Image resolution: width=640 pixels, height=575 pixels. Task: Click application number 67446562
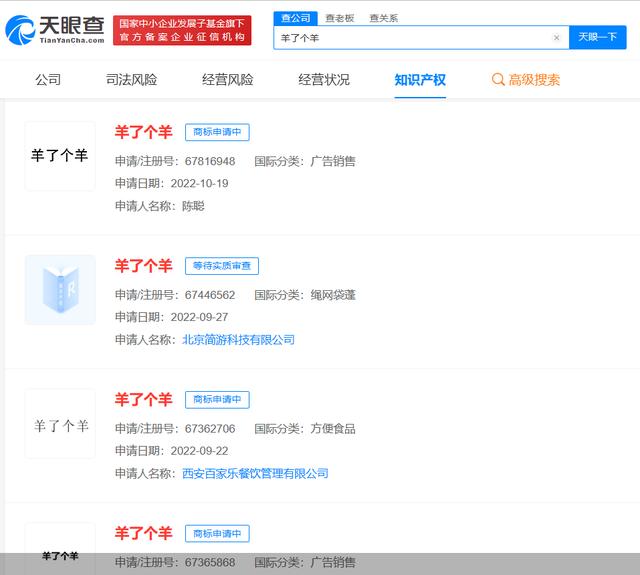coord(210,295)
